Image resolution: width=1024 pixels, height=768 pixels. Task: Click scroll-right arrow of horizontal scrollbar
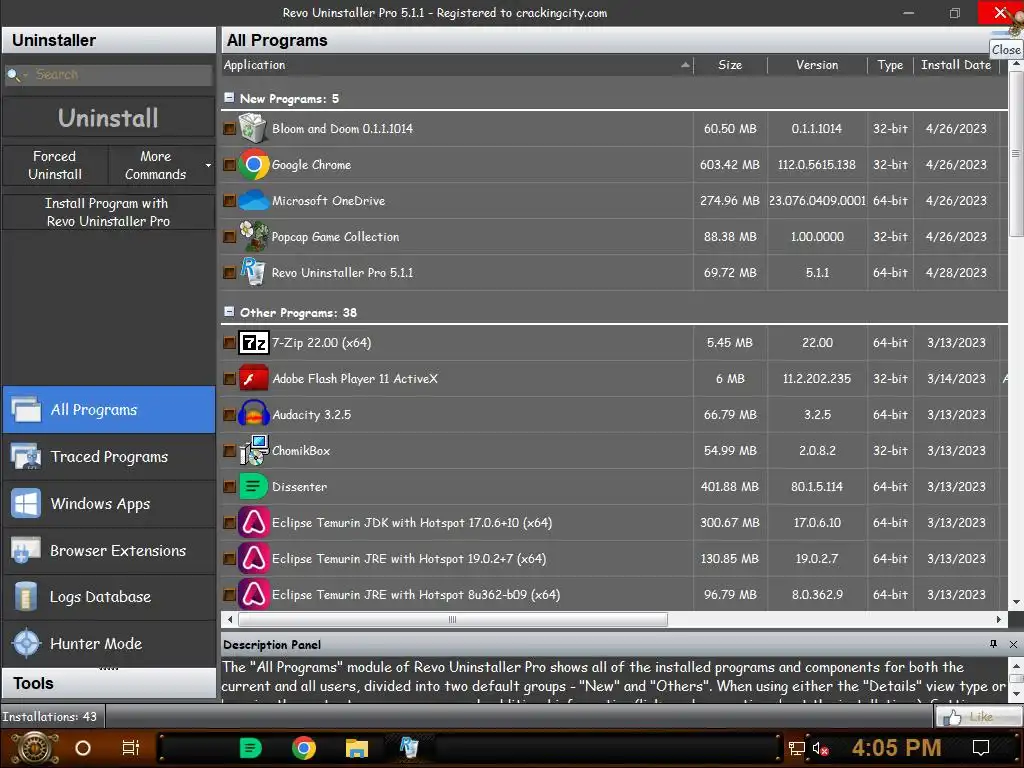click(x=998, y=619)
